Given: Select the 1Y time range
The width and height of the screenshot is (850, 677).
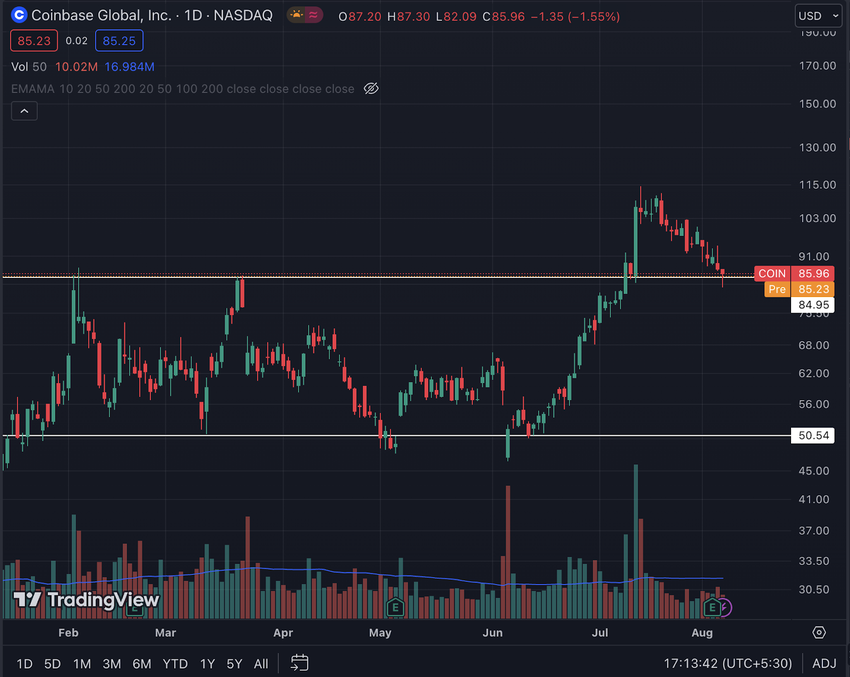Looking at the screenshot, I should coord(208,663).
